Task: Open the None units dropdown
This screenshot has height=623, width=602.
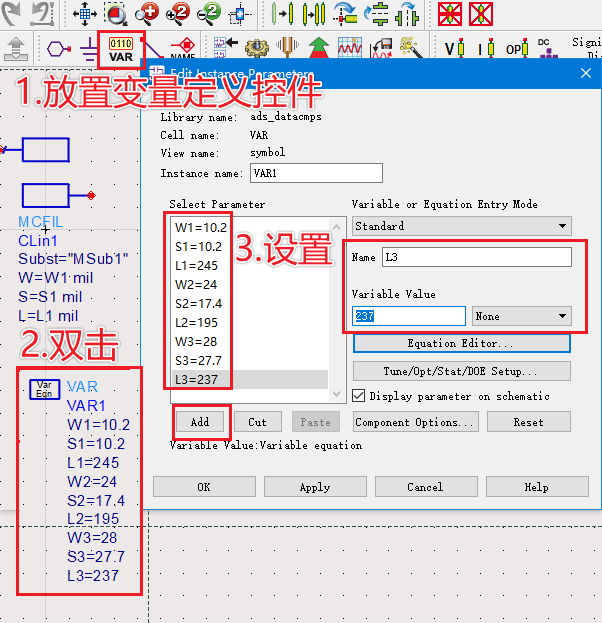Action: [522, 316]
